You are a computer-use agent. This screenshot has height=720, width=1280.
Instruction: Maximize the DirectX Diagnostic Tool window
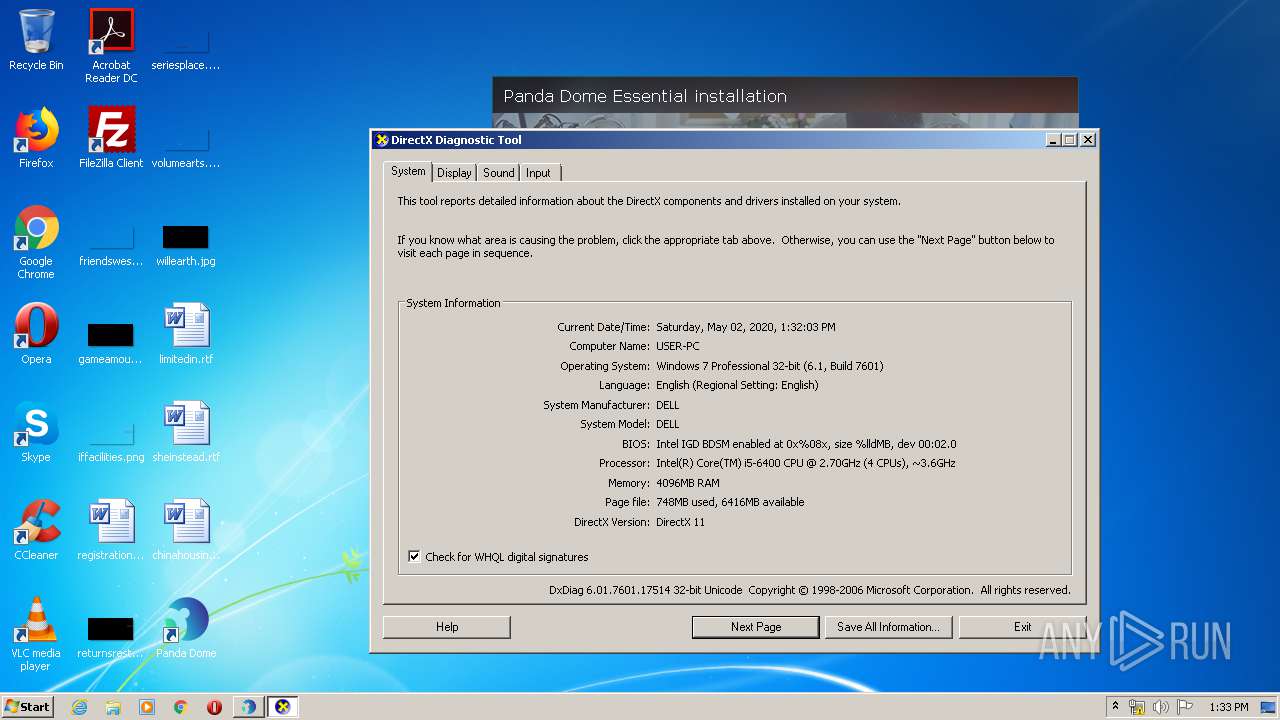click(1069, 140)
